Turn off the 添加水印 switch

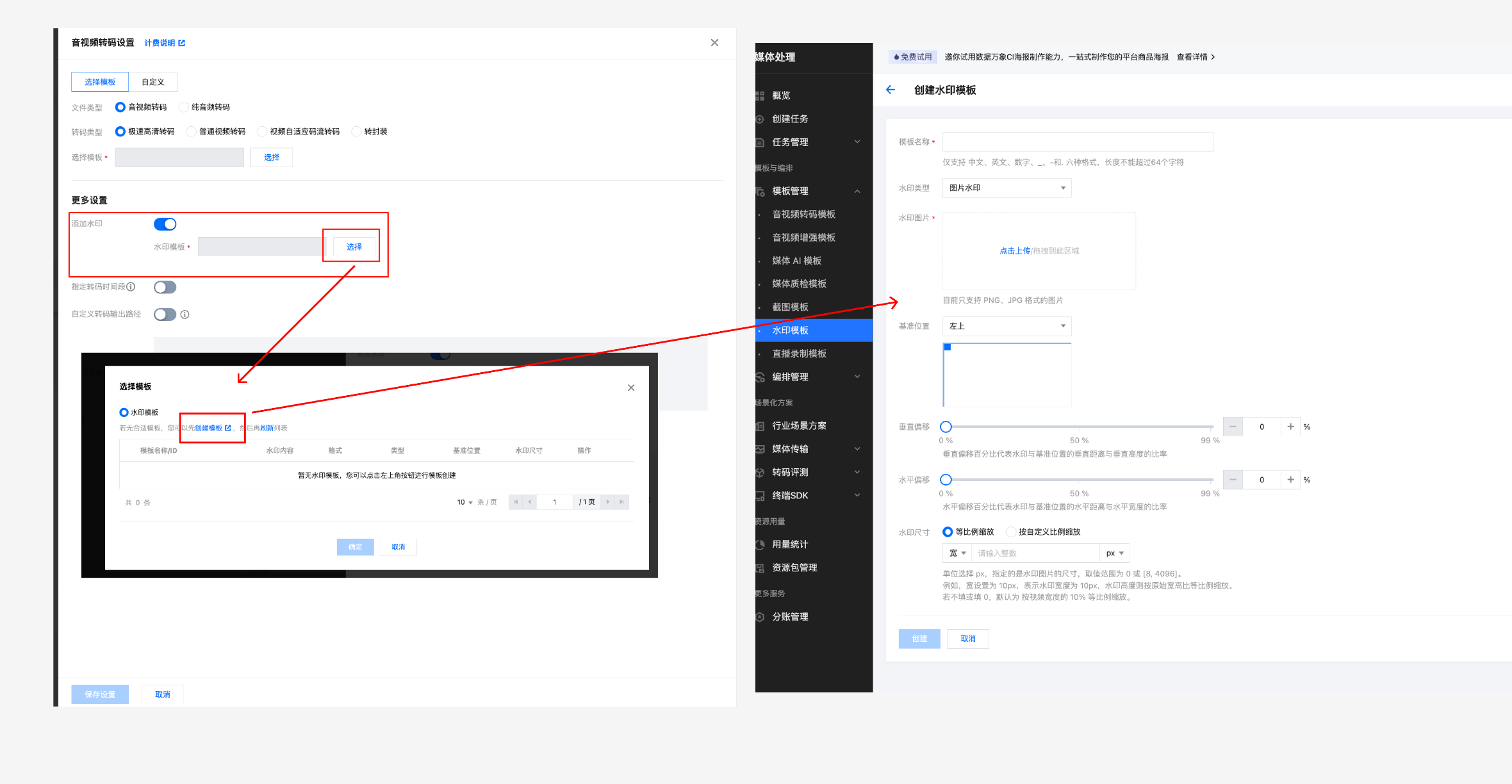point(165,224)
